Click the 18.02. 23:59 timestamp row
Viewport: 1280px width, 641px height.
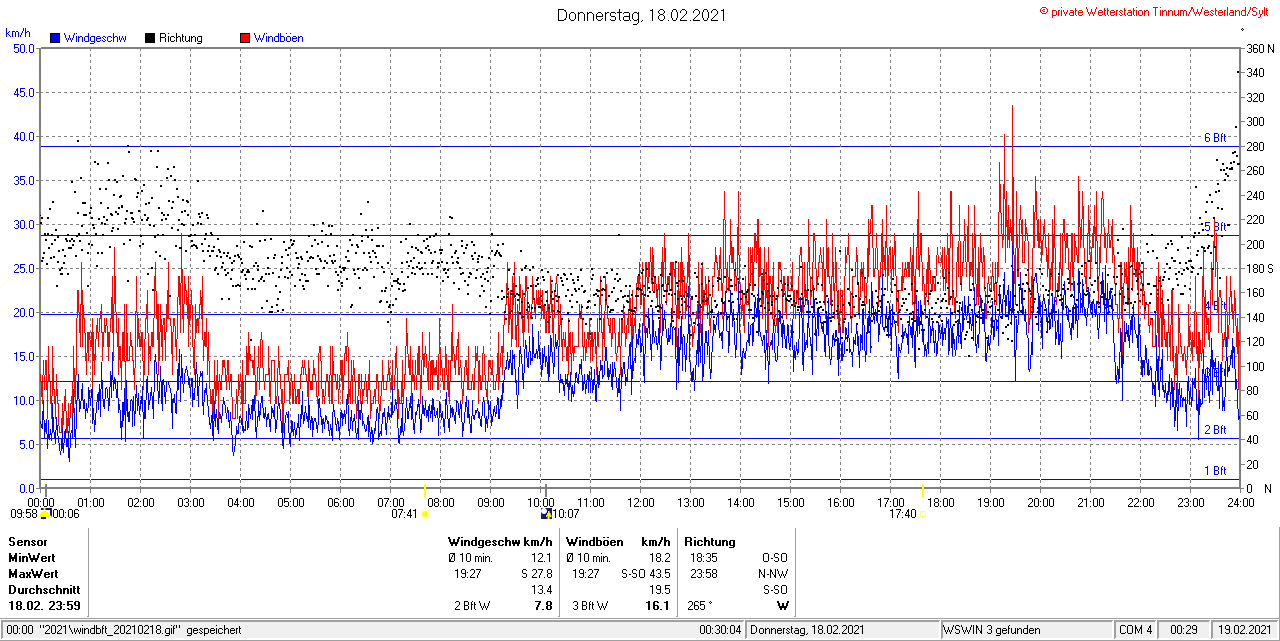[x=44, y=606]
